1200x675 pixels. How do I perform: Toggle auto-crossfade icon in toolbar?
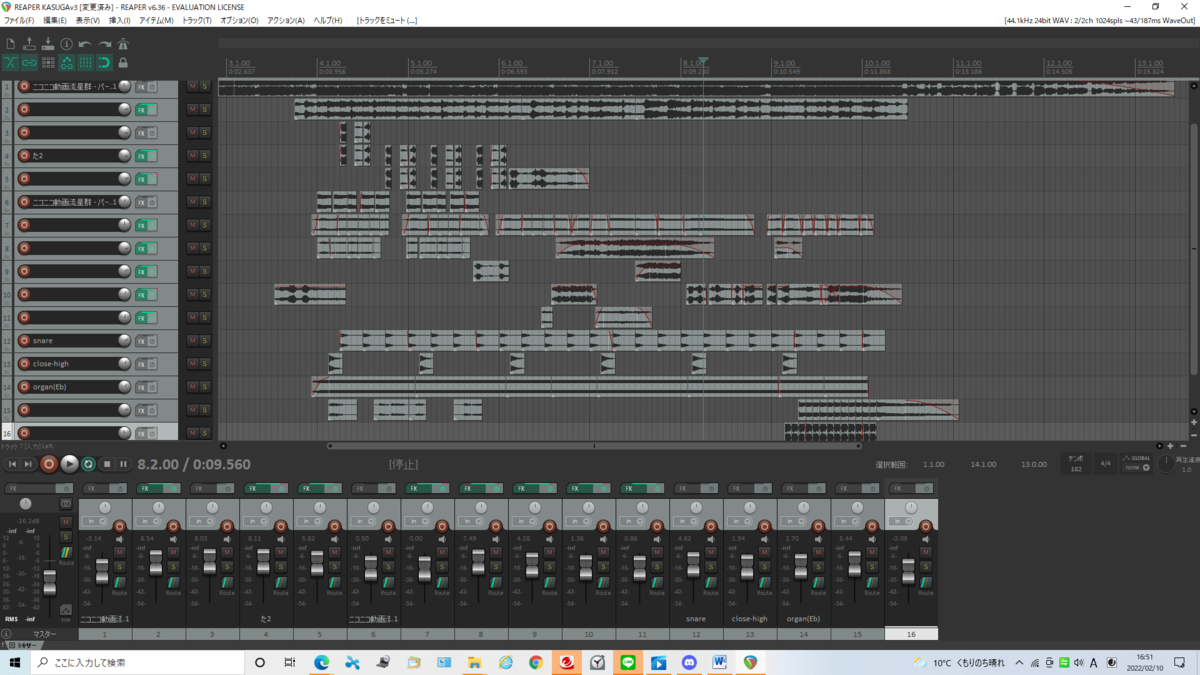click(x=11, y=63)
